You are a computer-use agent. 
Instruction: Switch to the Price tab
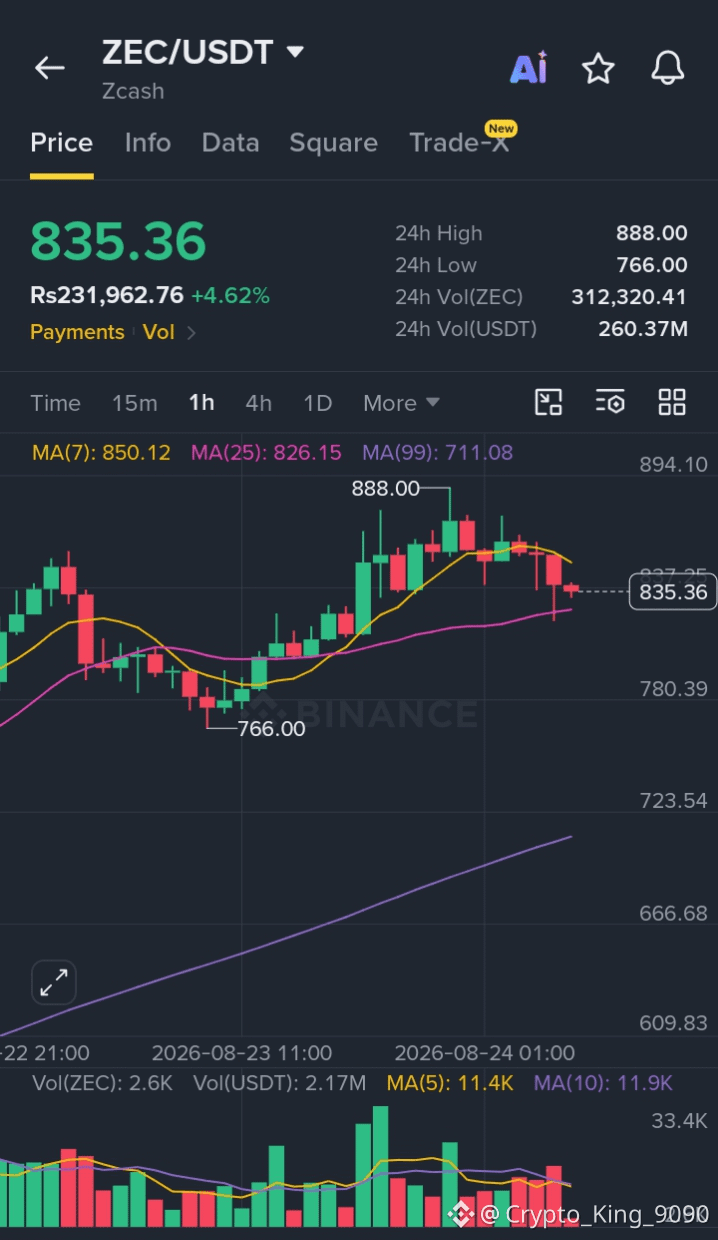tap(61, 143)
